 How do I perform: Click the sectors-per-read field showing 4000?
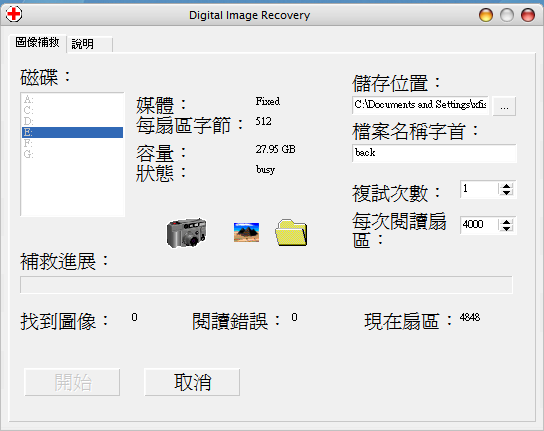click(x=479, y=225)
